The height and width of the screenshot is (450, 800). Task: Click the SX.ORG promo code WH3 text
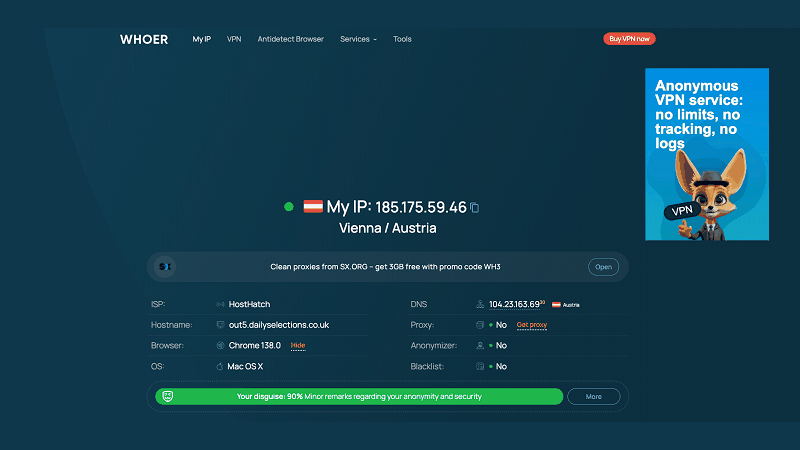click(385, 267)
